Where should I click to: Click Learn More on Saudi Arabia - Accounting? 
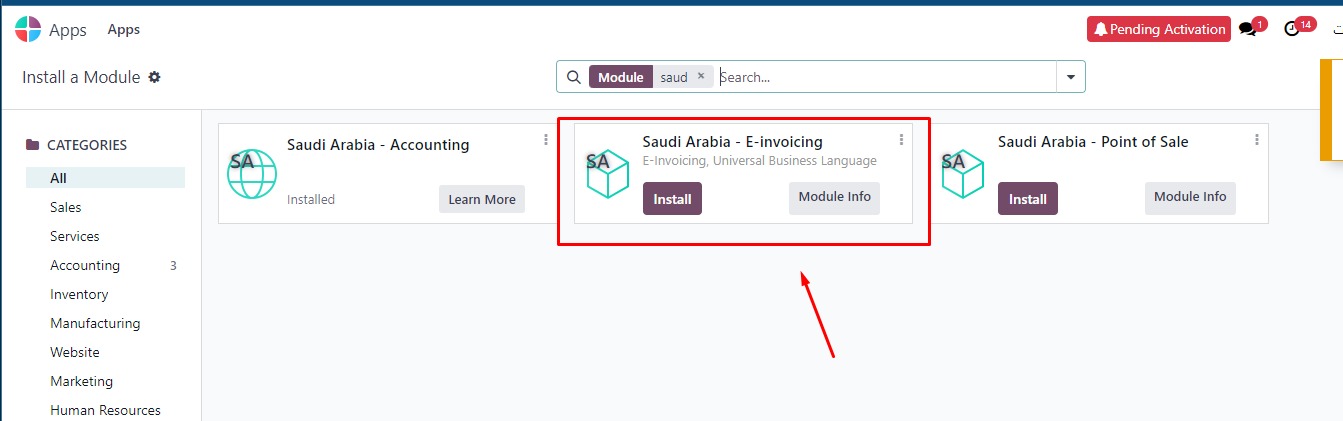481,199
